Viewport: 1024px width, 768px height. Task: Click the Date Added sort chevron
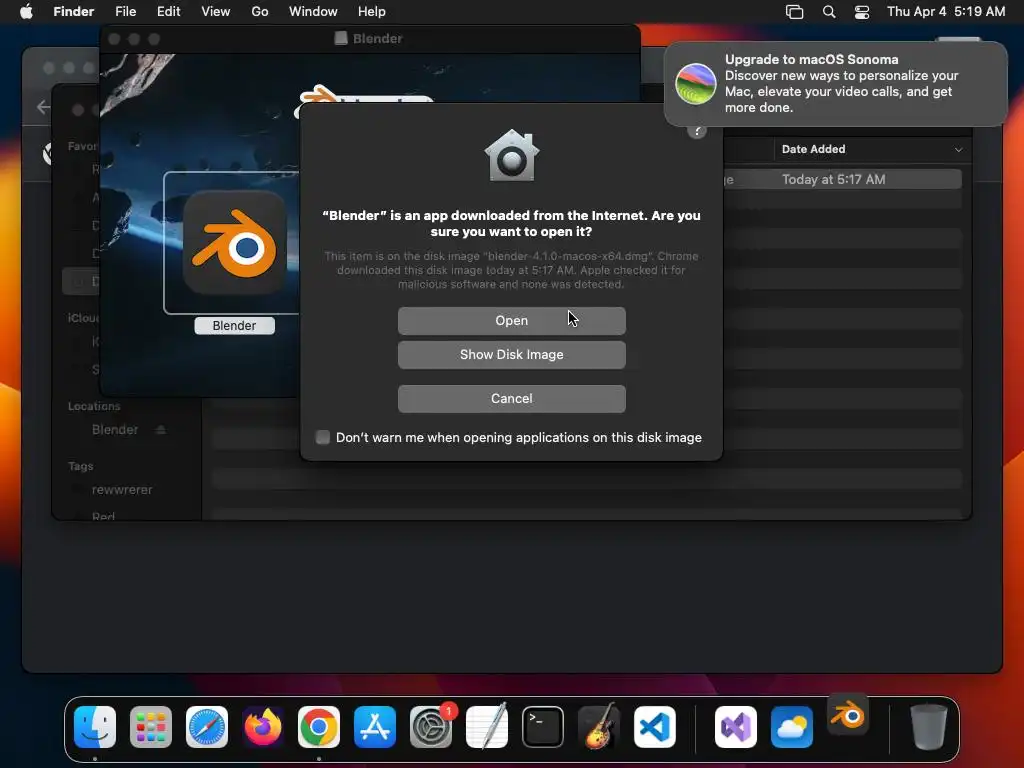(958, 150)
